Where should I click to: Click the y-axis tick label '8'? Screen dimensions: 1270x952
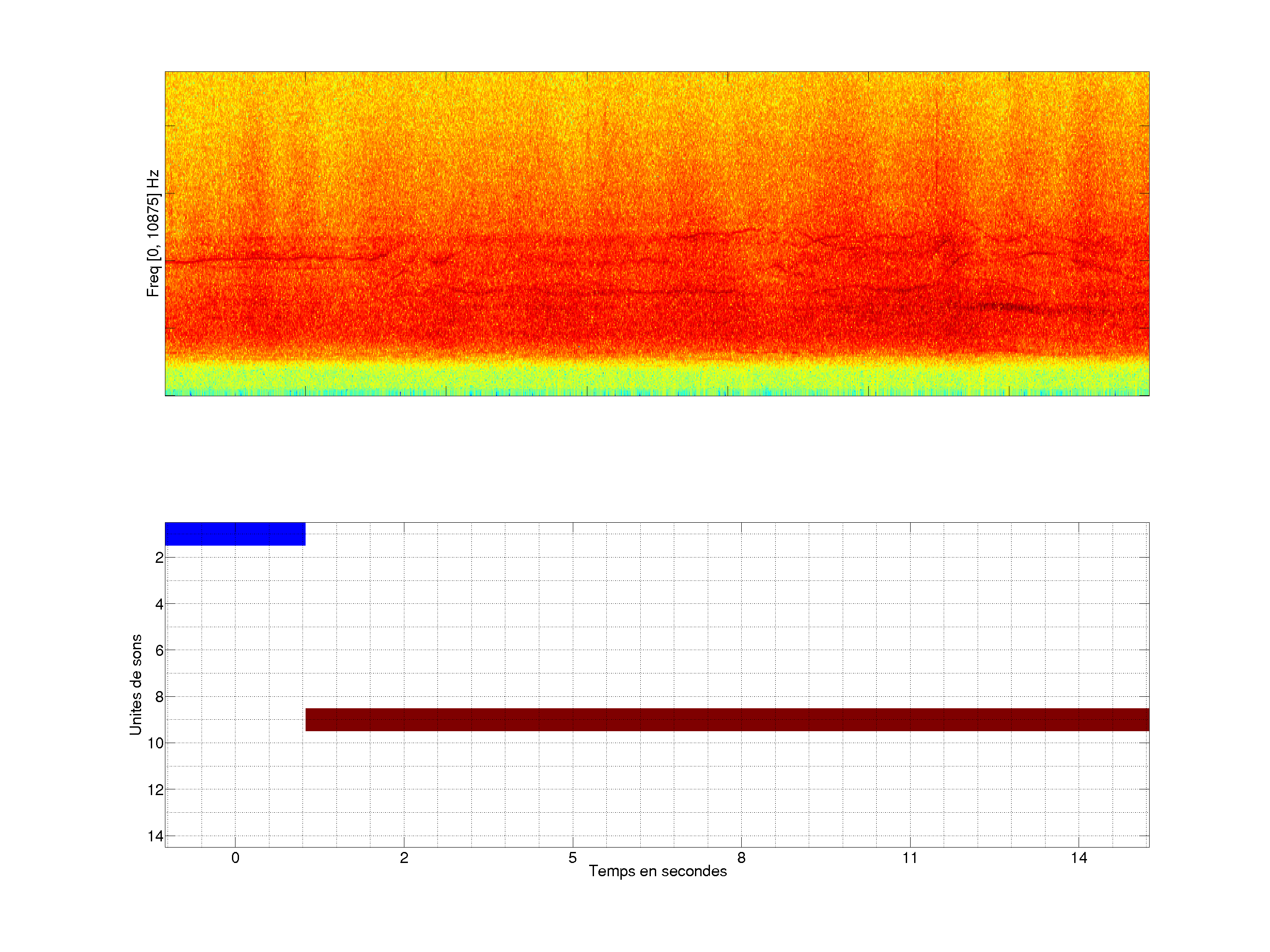pos(159,697)
